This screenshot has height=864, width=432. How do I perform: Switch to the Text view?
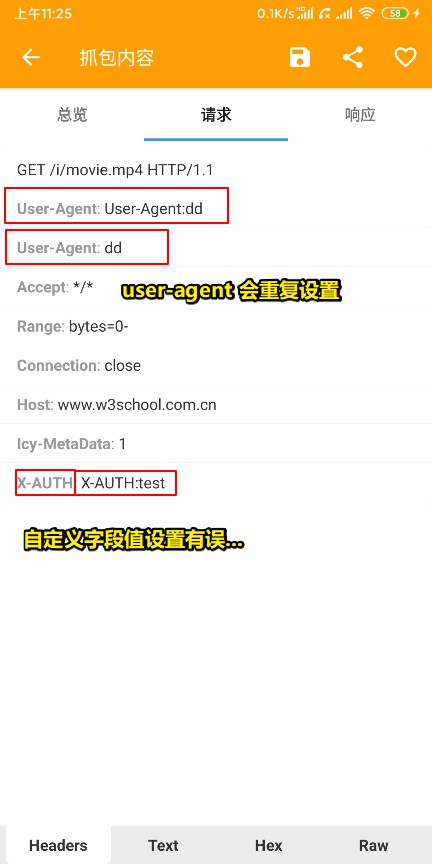[163, 845]
